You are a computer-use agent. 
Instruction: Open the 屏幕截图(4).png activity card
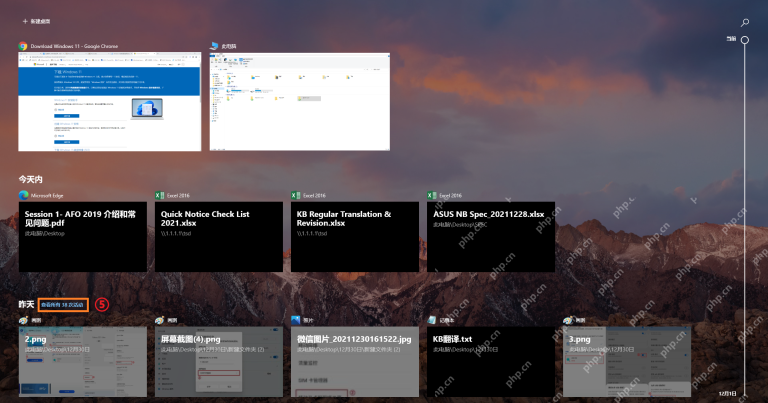[219, 362]
